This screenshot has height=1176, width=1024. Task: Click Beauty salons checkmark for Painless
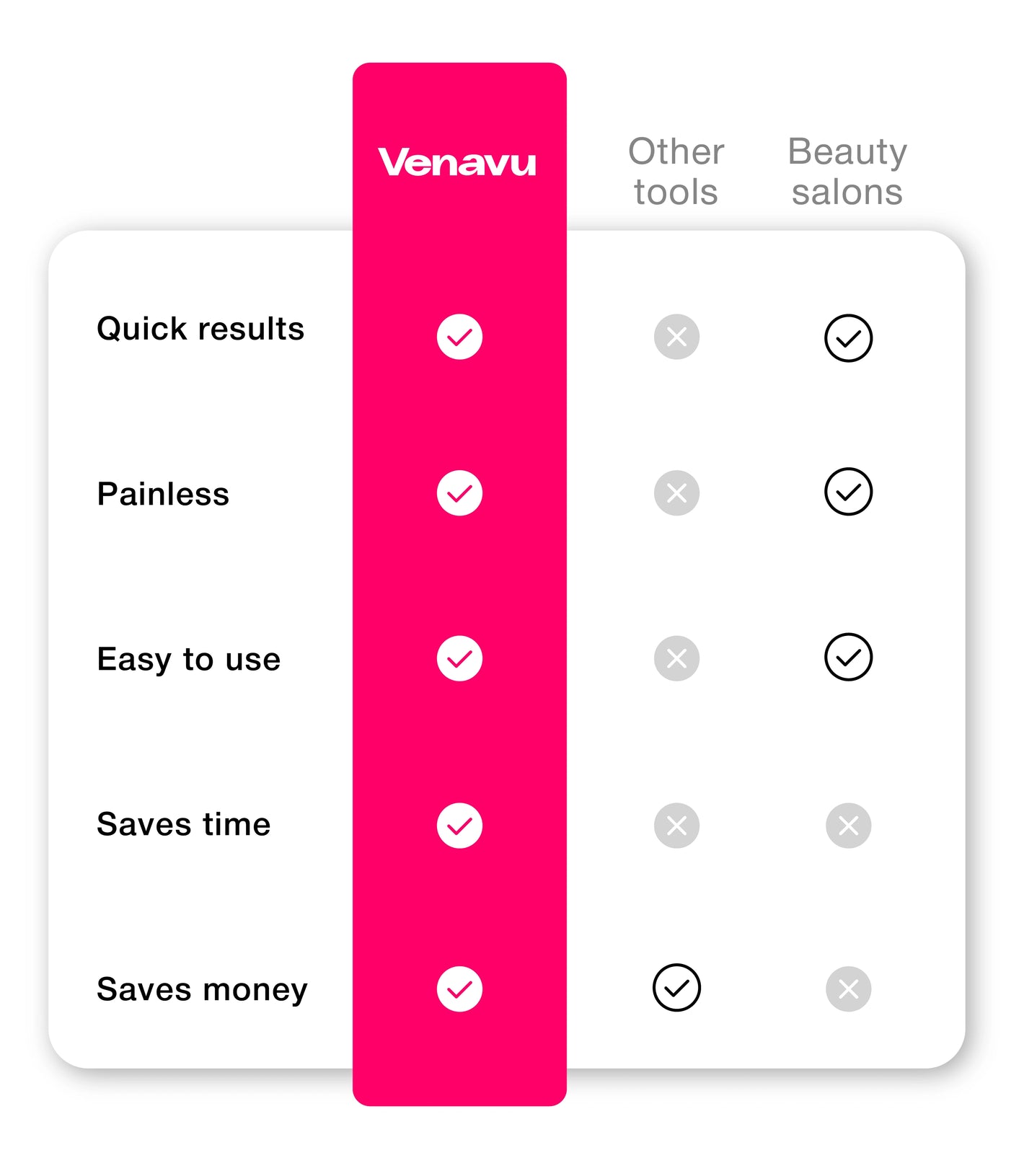tap(848, 492)
